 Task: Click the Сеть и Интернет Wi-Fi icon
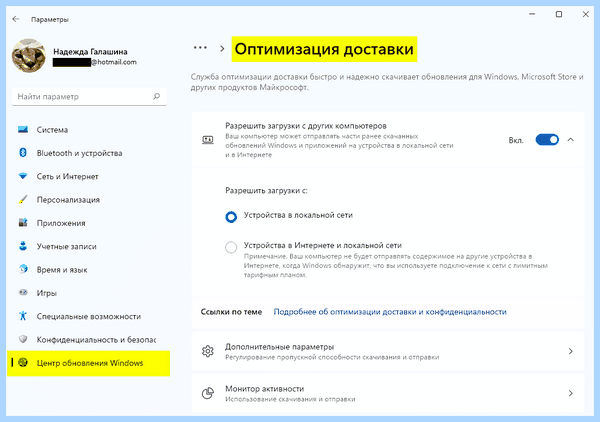click(23, 176)
